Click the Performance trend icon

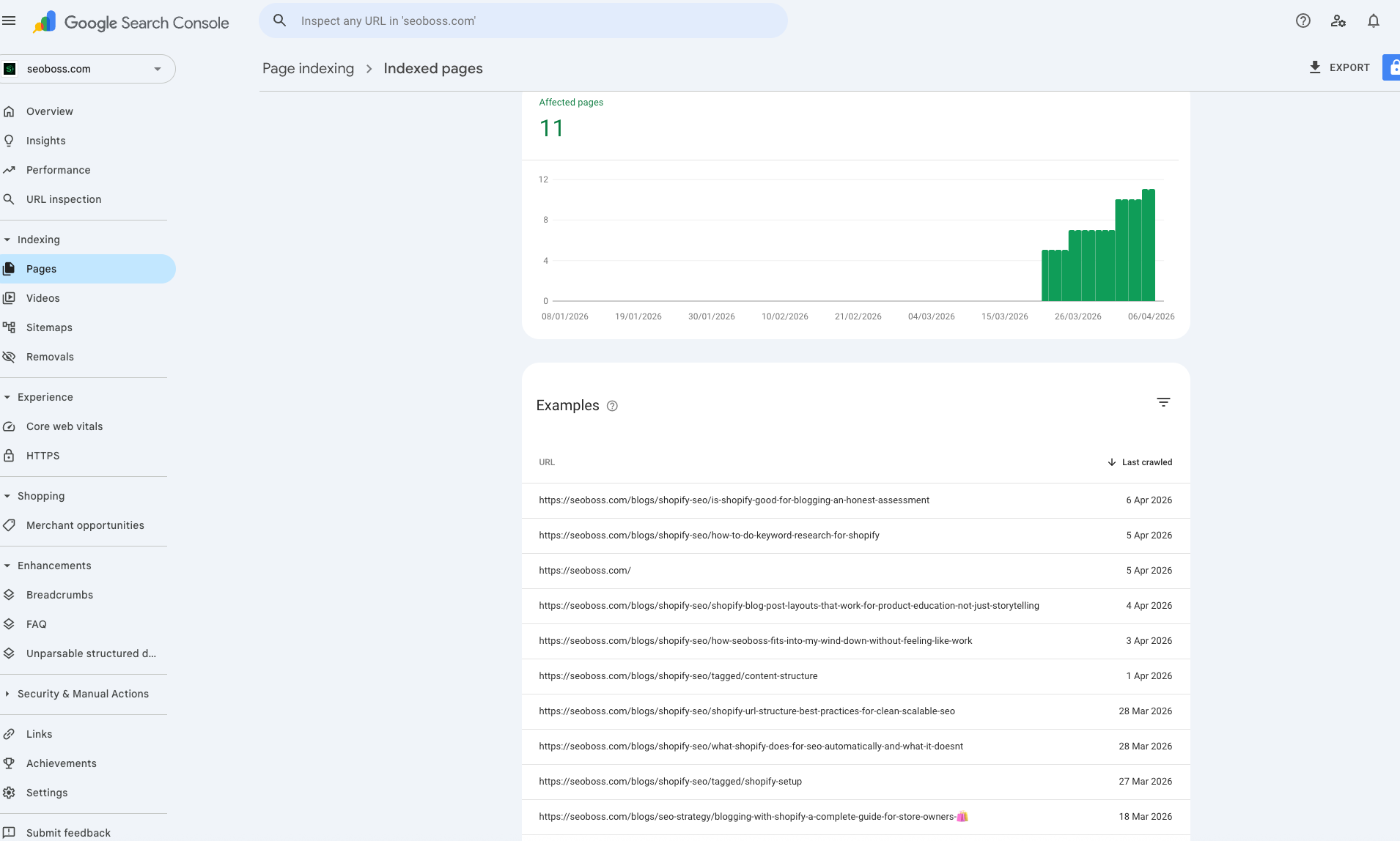coord(9,170)
